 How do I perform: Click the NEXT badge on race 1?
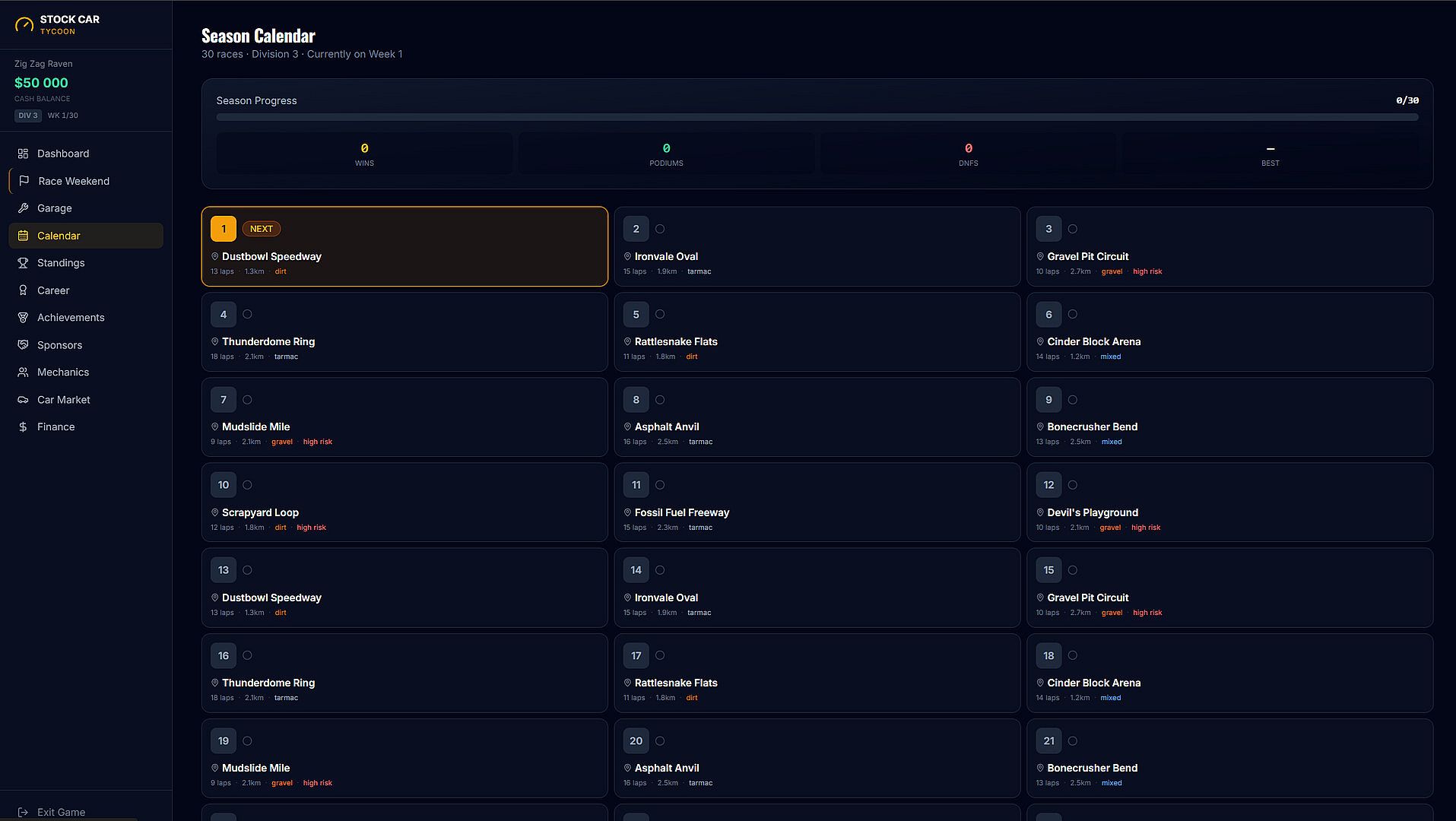pos(262,229)
